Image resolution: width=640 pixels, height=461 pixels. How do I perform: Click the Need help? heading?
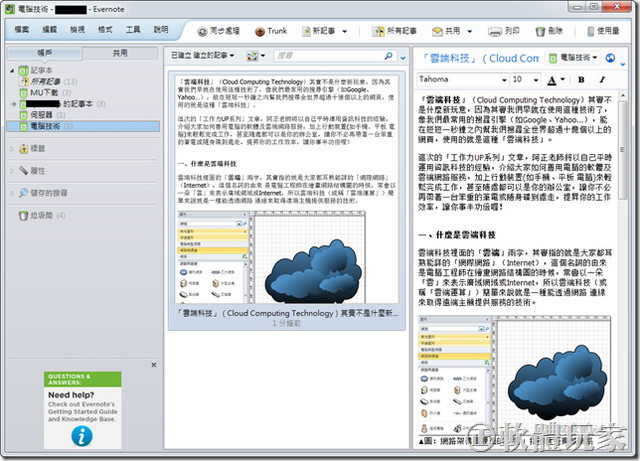[x=71, y=395]
